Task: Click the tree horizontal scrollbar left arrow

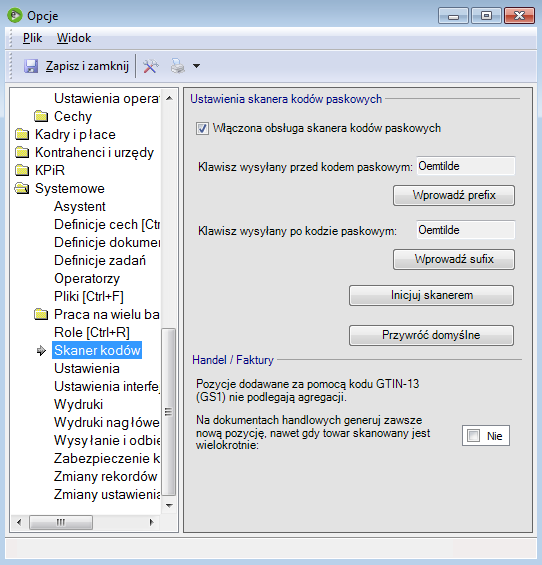Action: [19, 522]
